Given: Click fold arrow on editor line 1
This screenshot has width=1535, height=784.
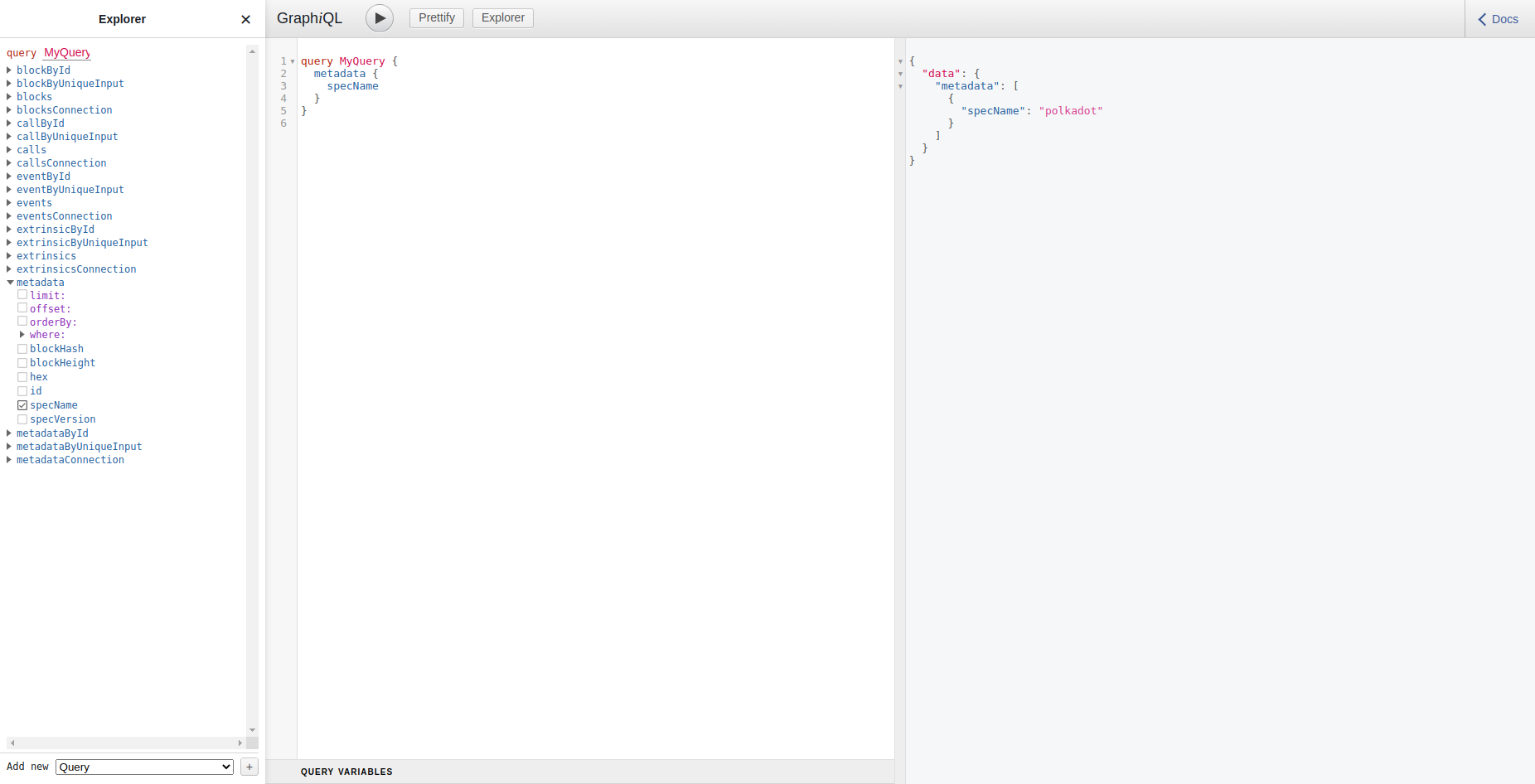Looking at the screenshot, I should tap(293, 61).
